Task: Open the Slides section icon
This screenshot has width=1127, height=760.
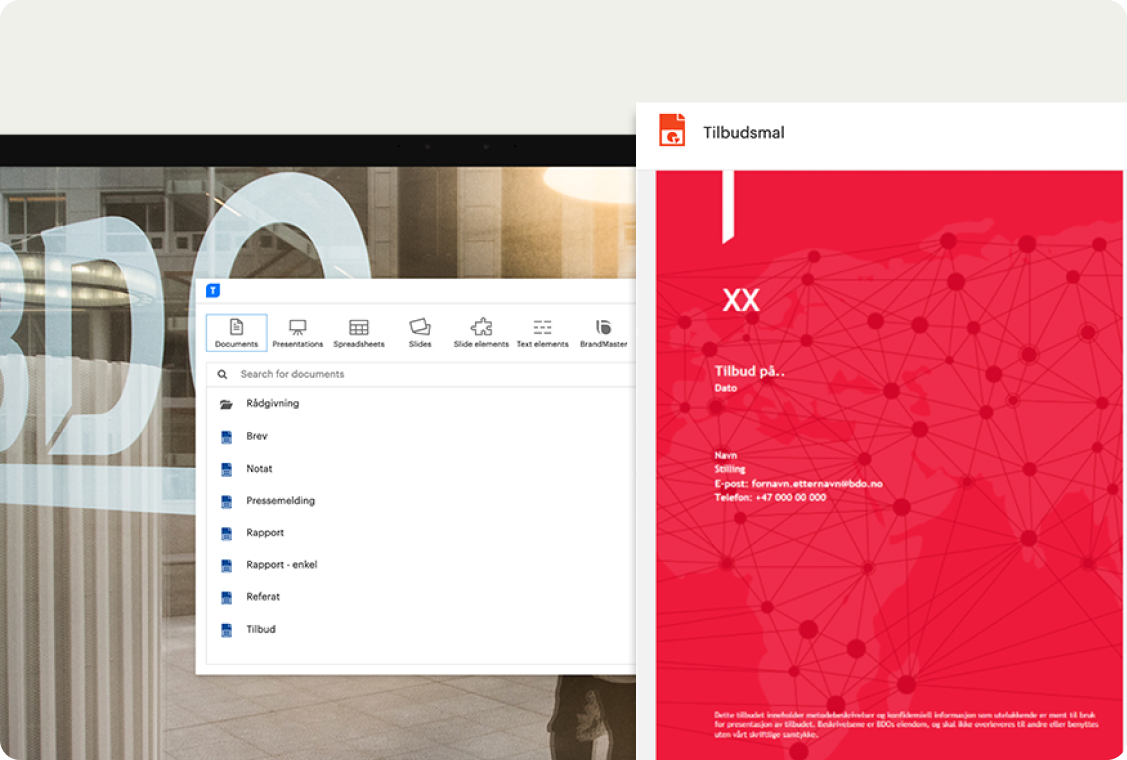Action: pyautogui.click(x=420, y=325)
